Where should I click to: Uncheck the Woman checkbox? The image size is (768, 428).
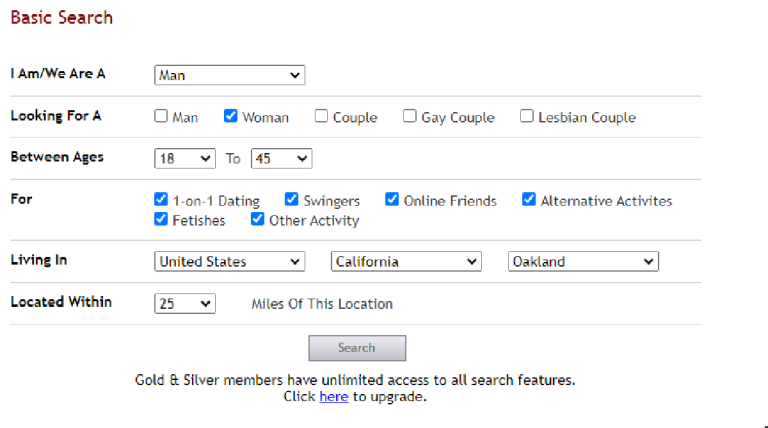coord(230,116)
